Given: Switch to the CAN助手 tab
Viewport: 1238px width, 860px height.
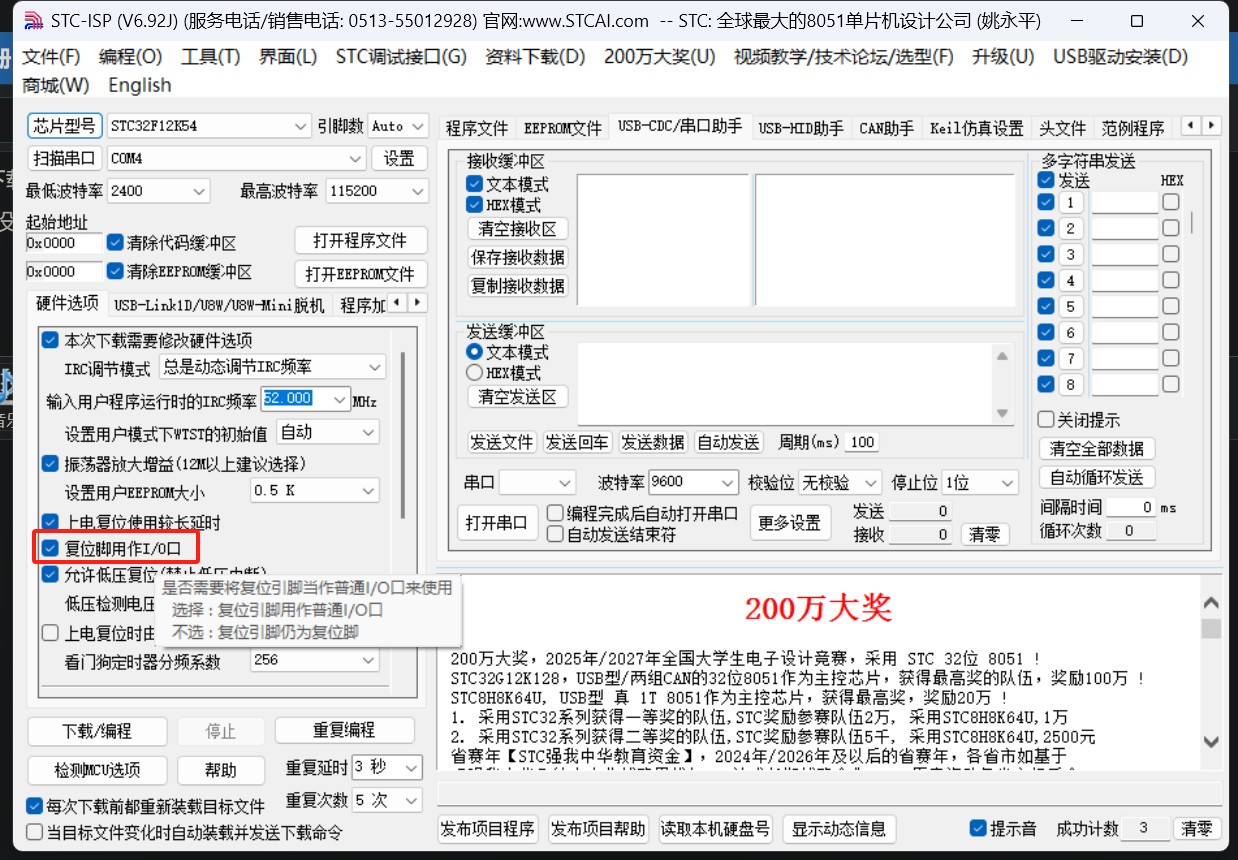Looking at the screenshot, I should pos(886,128).
